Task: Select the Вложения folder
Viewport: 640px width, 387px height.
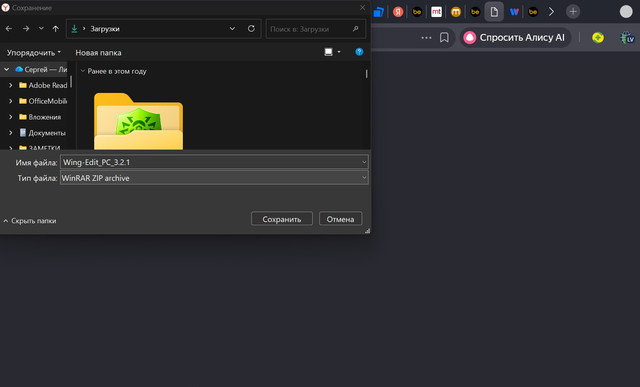Action: (x=40, y=117)
